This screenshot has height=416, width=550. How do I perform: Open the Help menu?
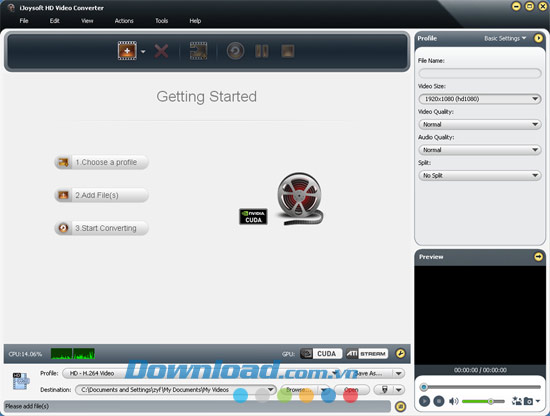click(x=195, y=21)
